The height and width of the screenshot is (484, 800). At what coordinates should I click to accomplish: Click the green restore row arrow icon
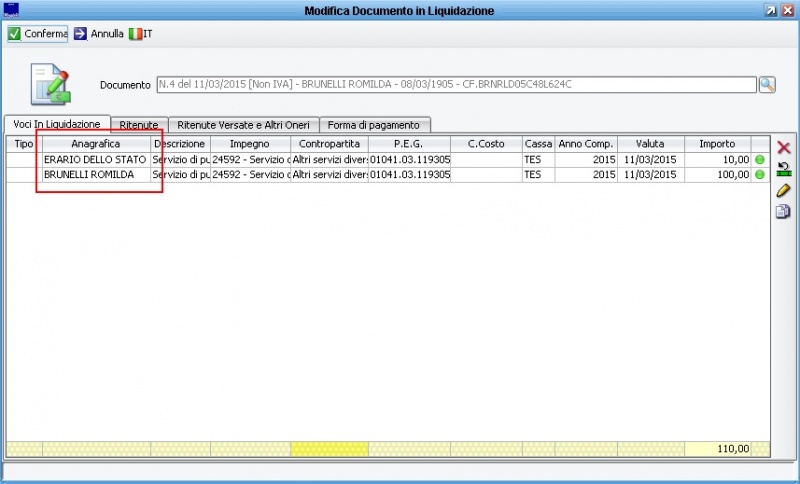(784, 169)
